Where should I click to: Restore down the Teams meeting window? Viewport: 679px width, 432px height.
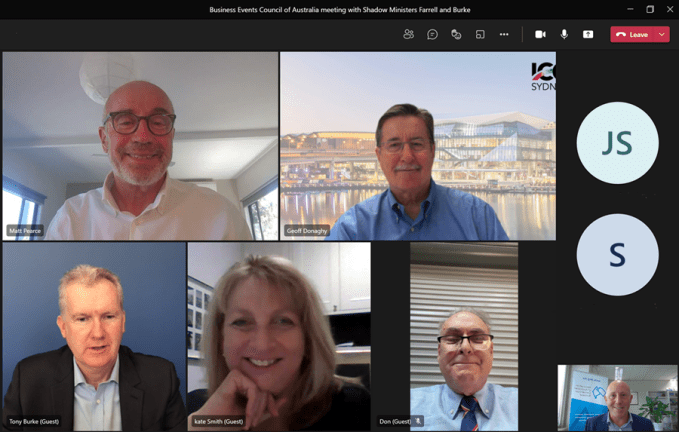click(650, 9)
